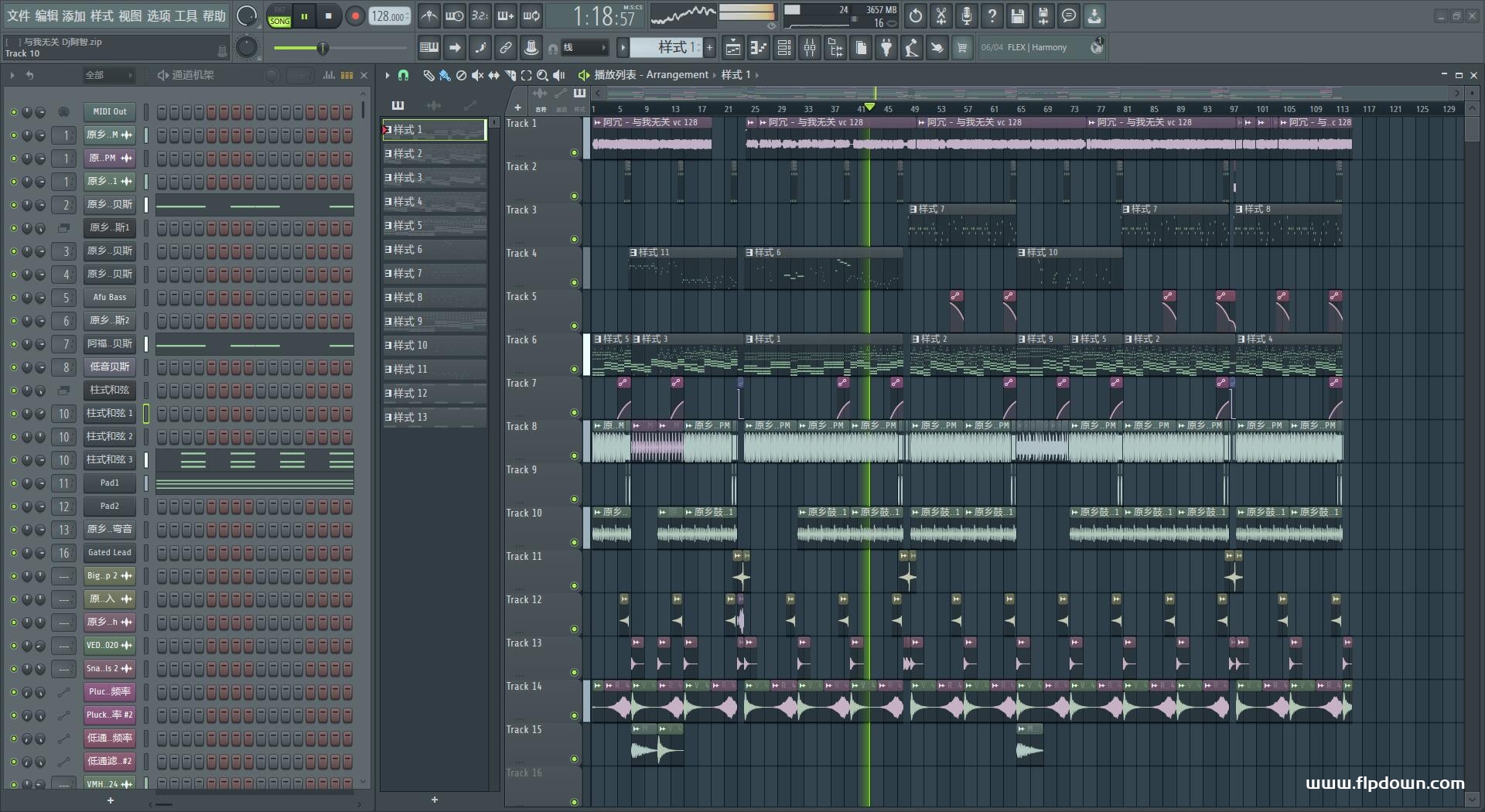
Task: Open the 编辑 menu
Action: pyautogui.click(x=46, y=15)
